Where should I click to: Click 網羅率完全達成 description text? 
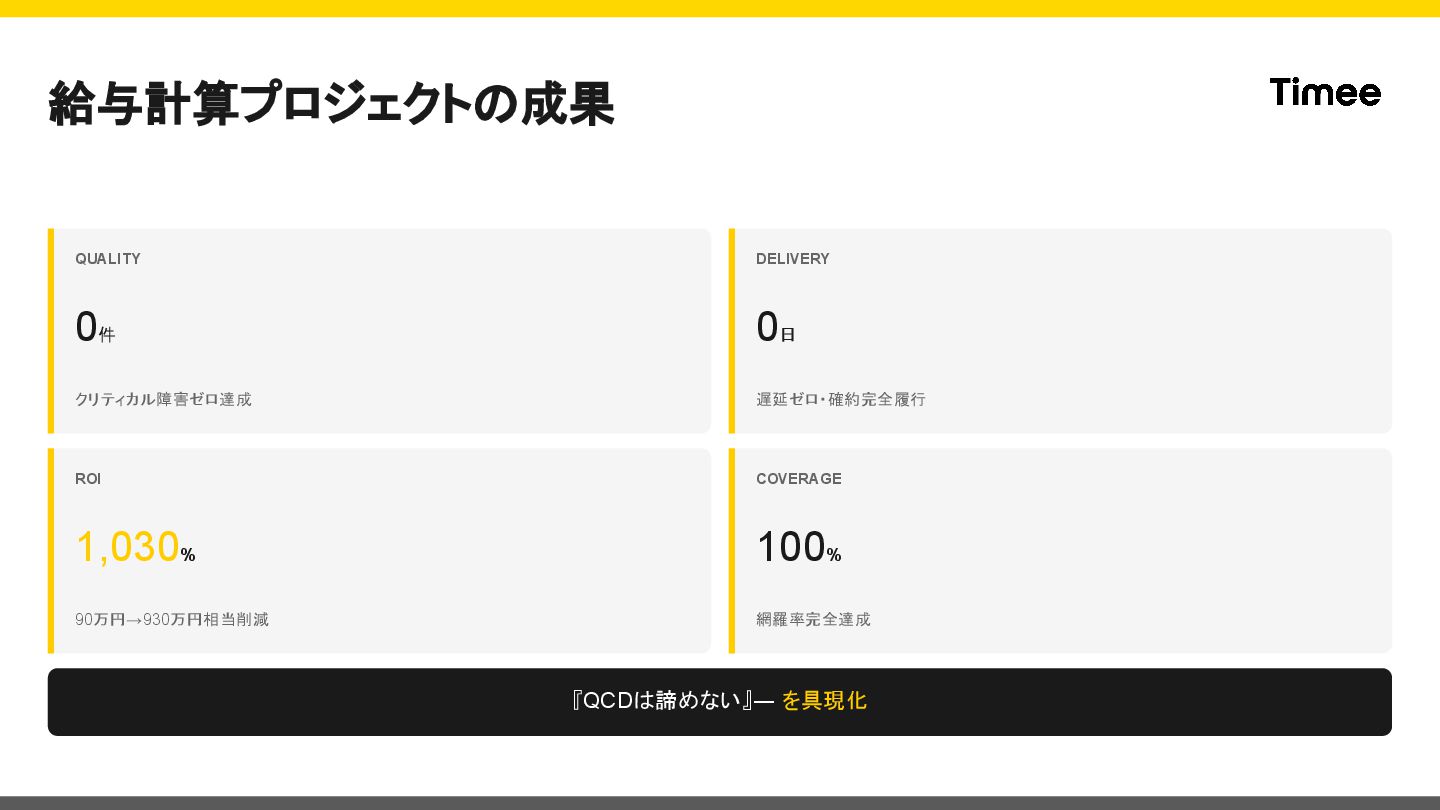click(x=813, y=619)
